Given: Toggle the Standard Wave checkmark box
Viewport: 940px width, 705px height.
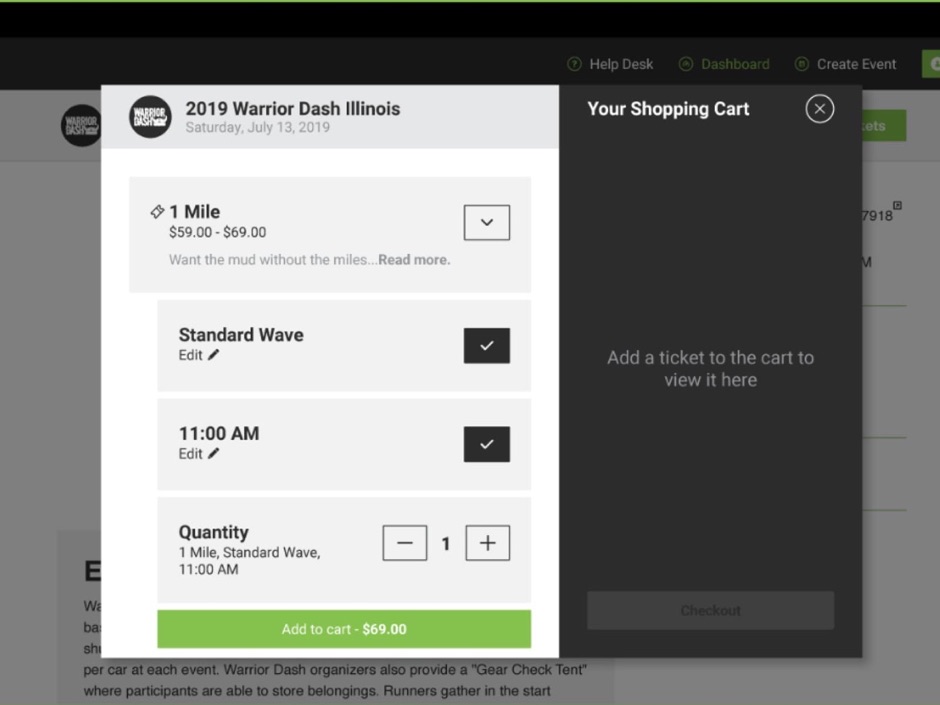Looking at the screenshot, I should click(x=487, y=345).
